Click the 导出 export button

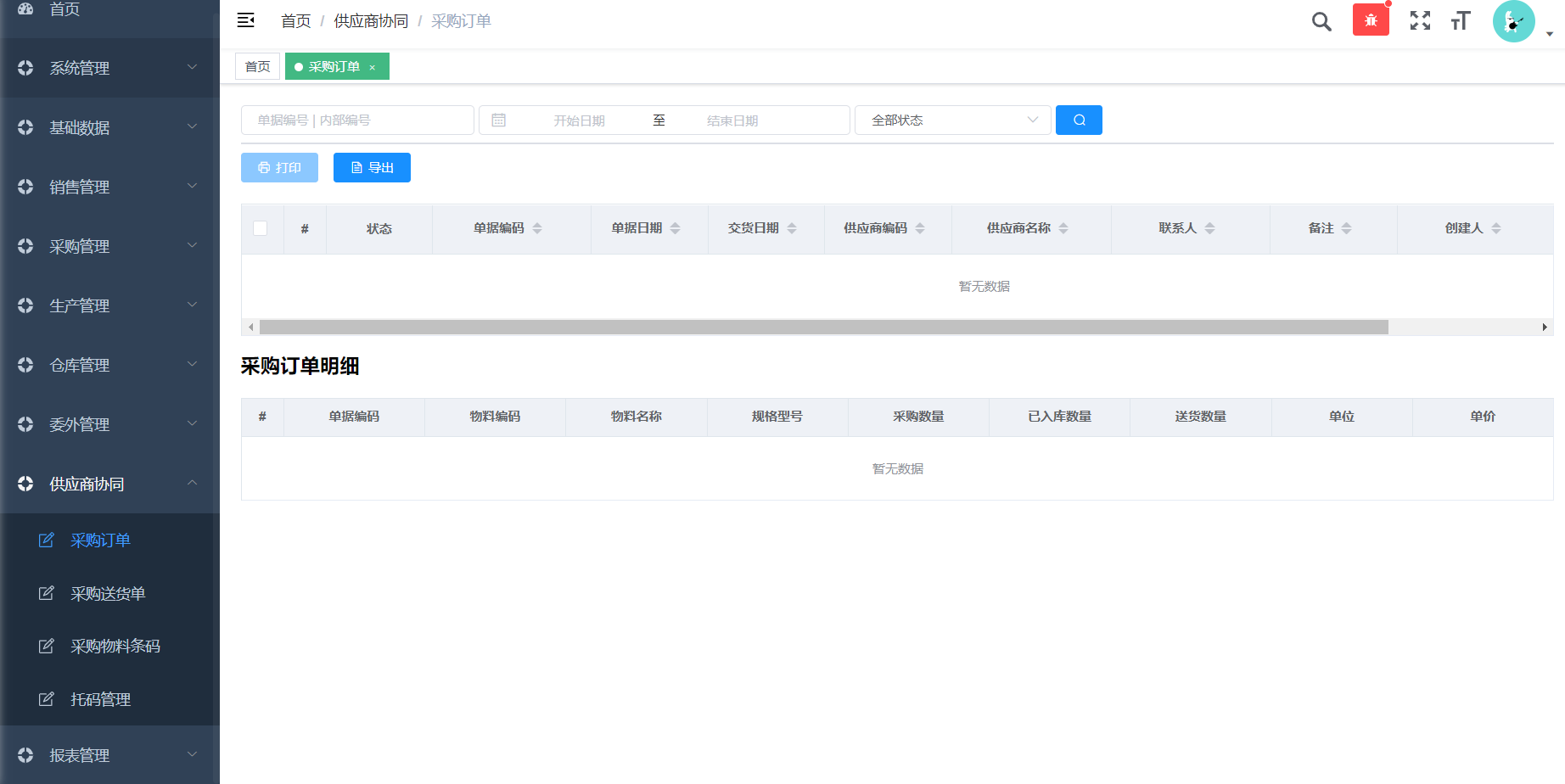tap(372, 167)
